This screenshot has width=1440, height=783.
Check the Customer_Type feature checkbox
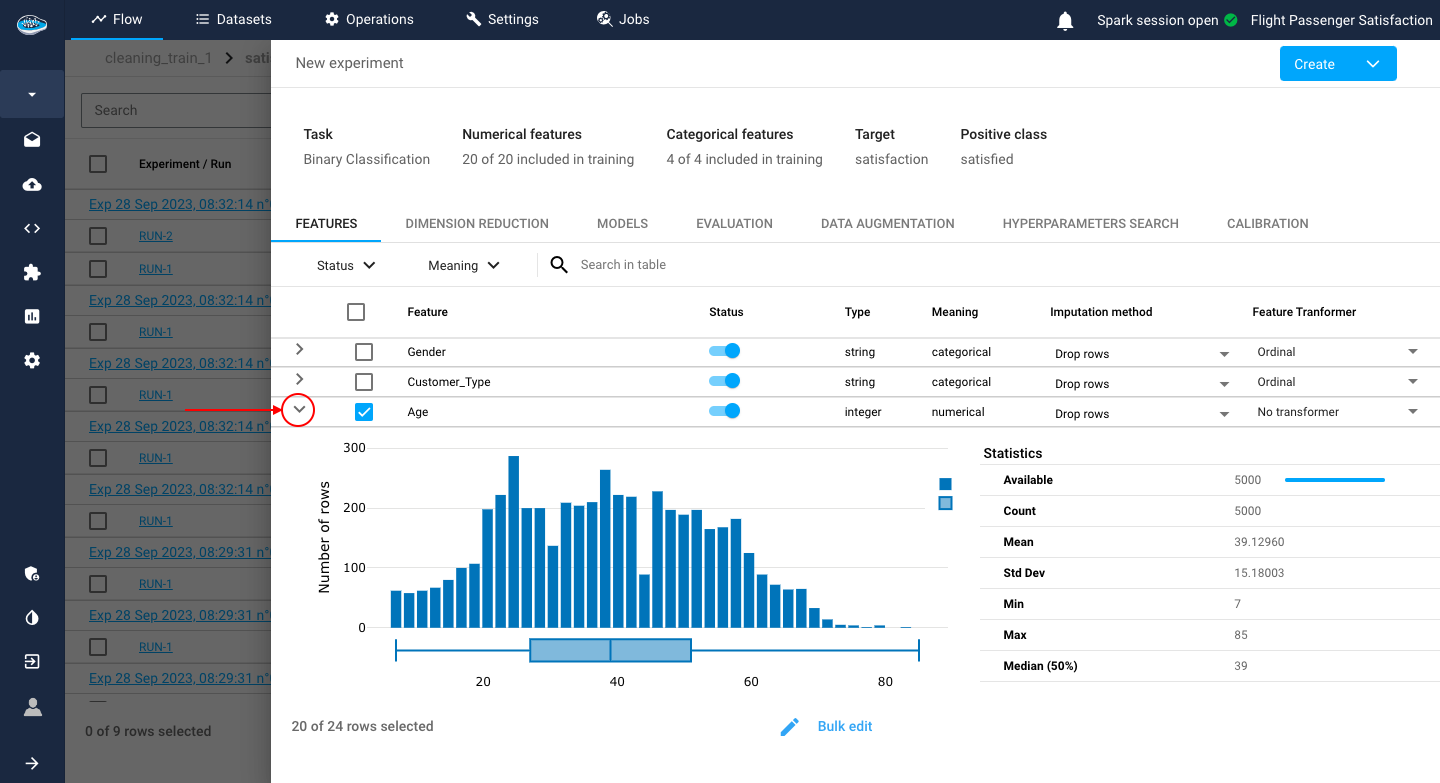[364, 382]
